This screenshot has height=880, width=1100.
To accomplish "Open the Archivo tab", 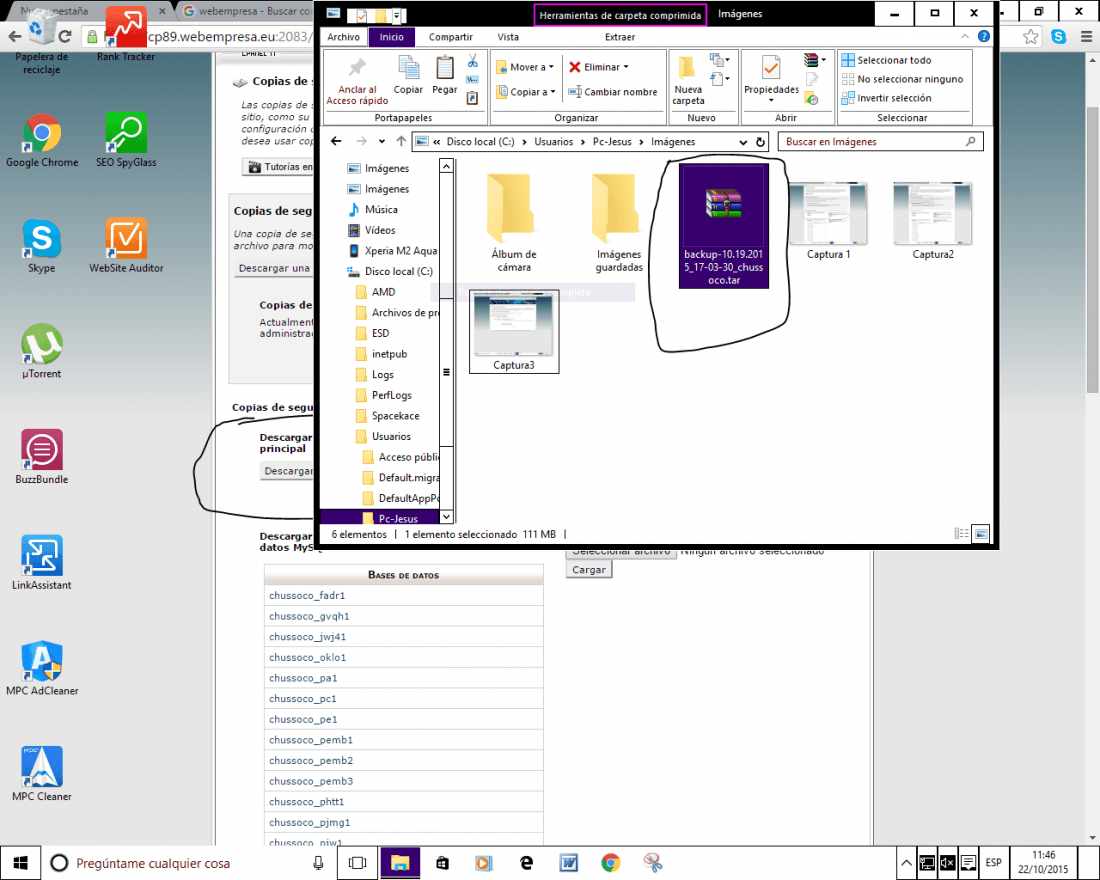I will coord(344,36).
